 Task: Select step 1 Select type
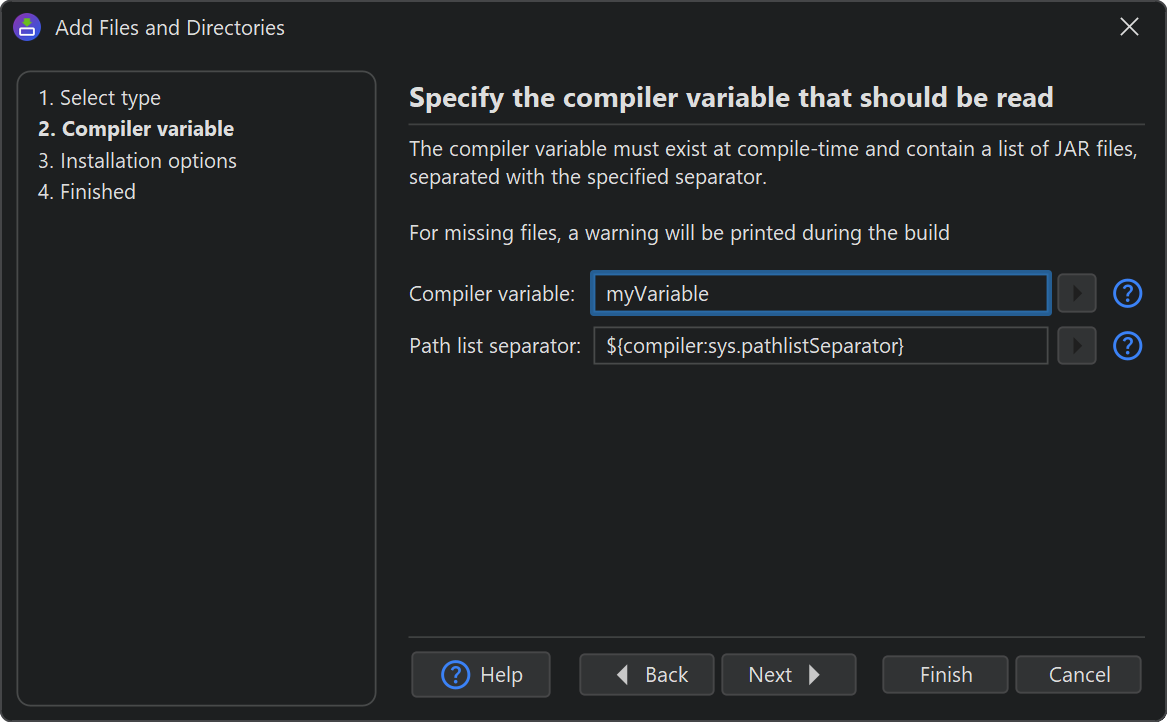99,98
